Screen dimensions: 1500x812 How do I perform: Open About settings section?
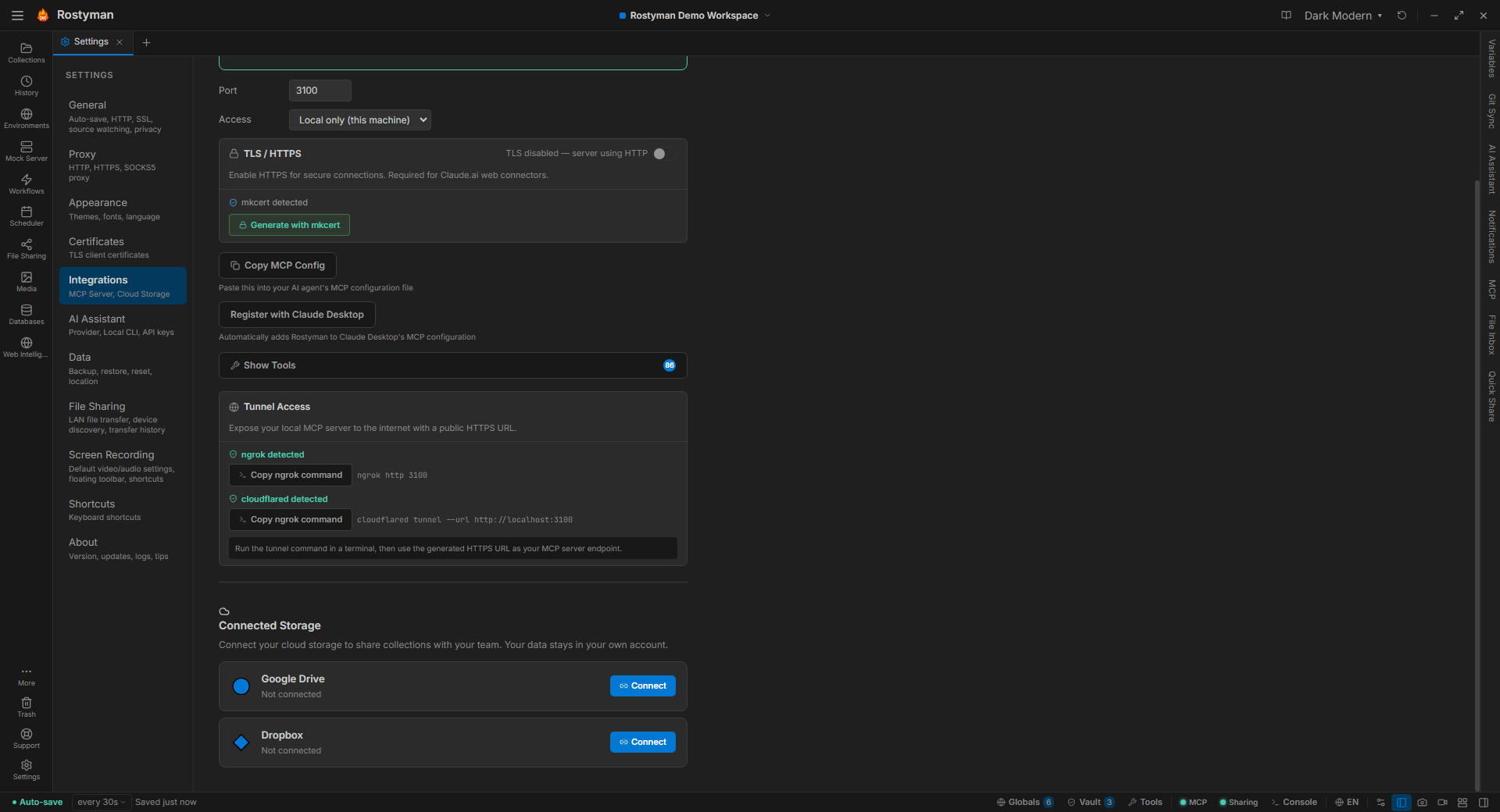tap(123, 548)
